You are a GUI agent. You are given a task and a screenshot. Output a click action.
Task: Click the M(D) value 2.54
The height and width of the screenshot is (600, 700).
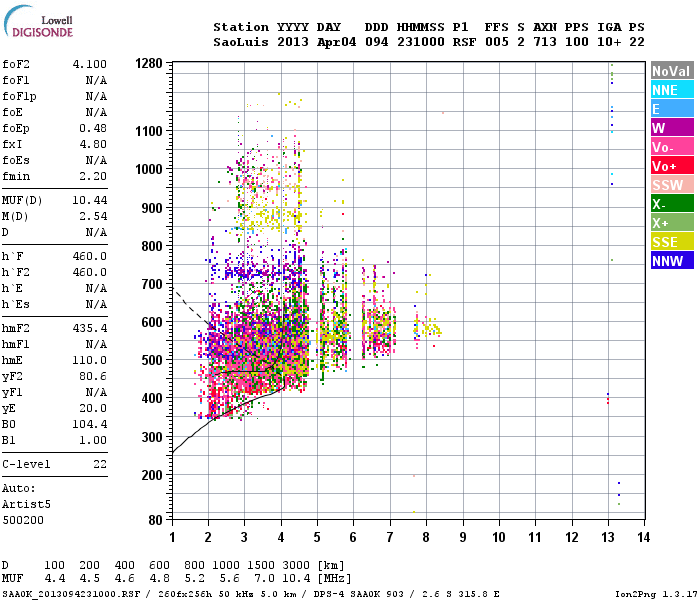(x=93, y=216)
